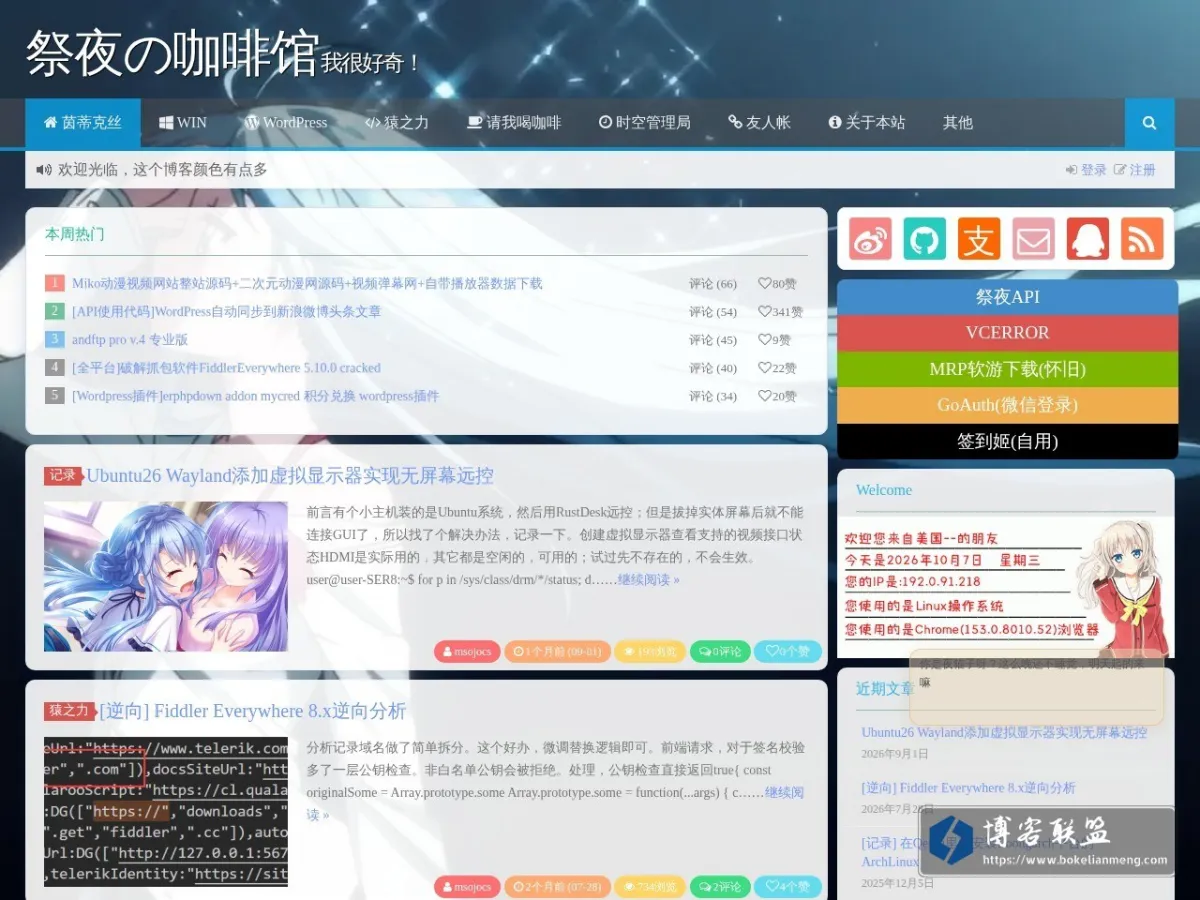Open the erphpdown addon mycred post
1200x900 pixels.
point(255,396)
